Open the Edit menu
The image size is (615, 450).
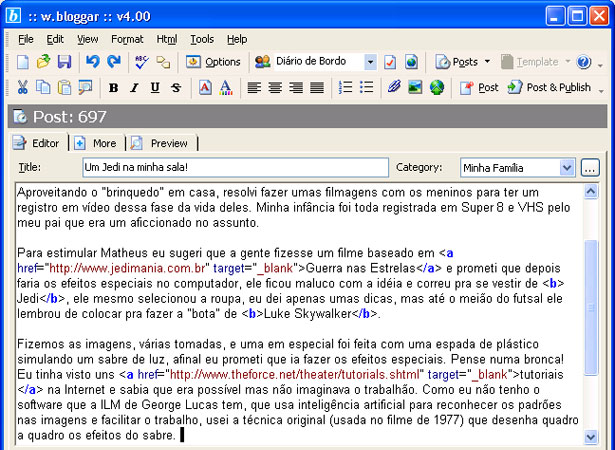(55, 39)
